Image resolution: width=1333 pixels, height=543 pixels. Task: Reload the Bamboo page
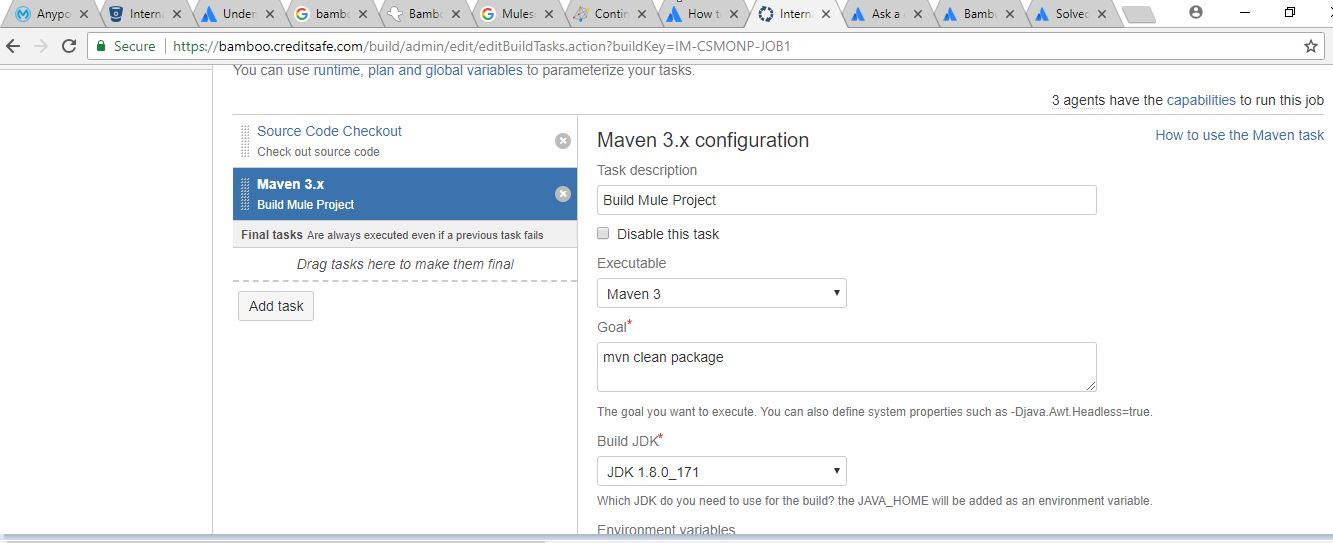pyautogui.click(x=69, y=46)
